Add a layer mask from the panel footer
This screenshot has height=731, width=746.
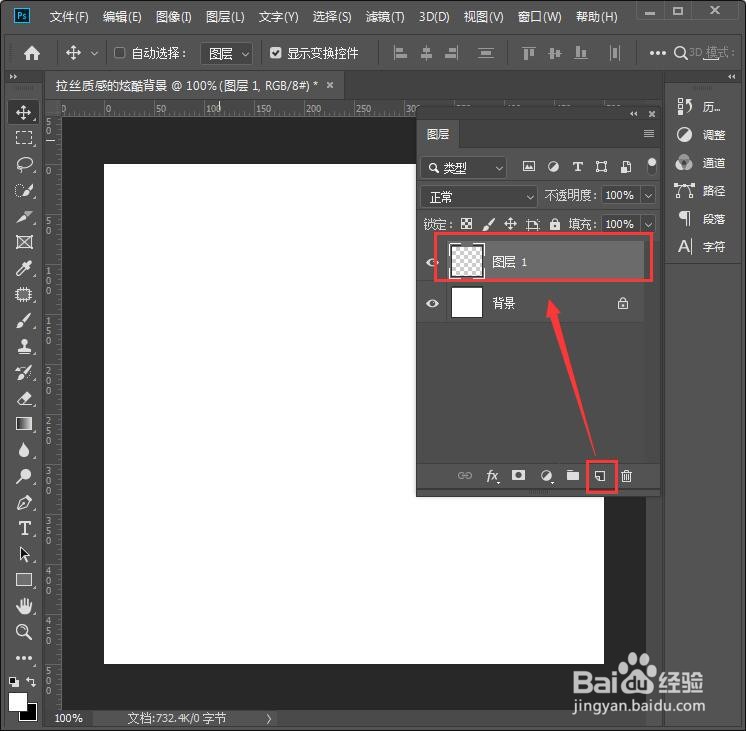(x=519, y=475)
